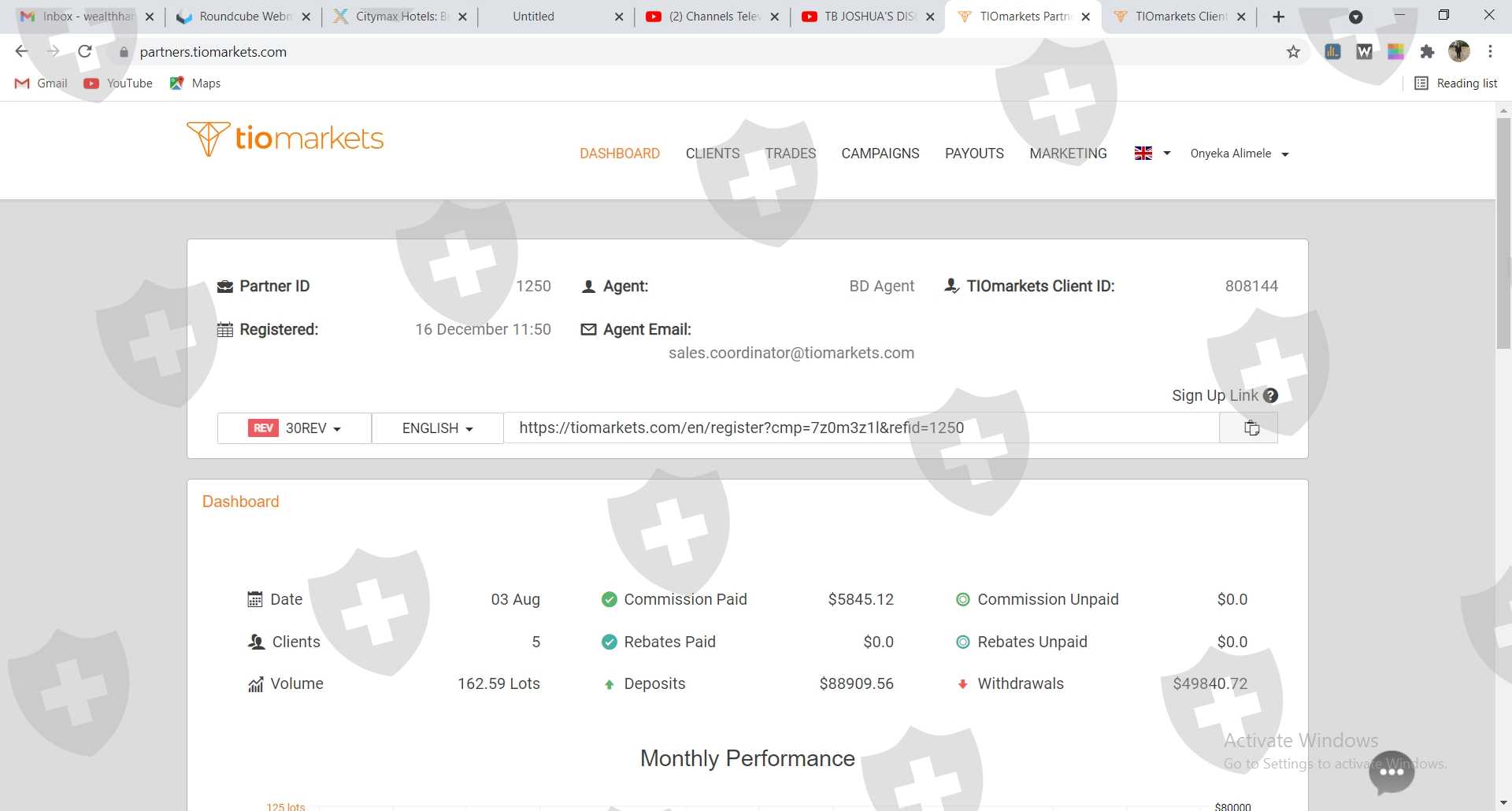The width and height of the screenshot is (1512, 811).
Task: Open Maps bookmark
Action: (195, 83)
